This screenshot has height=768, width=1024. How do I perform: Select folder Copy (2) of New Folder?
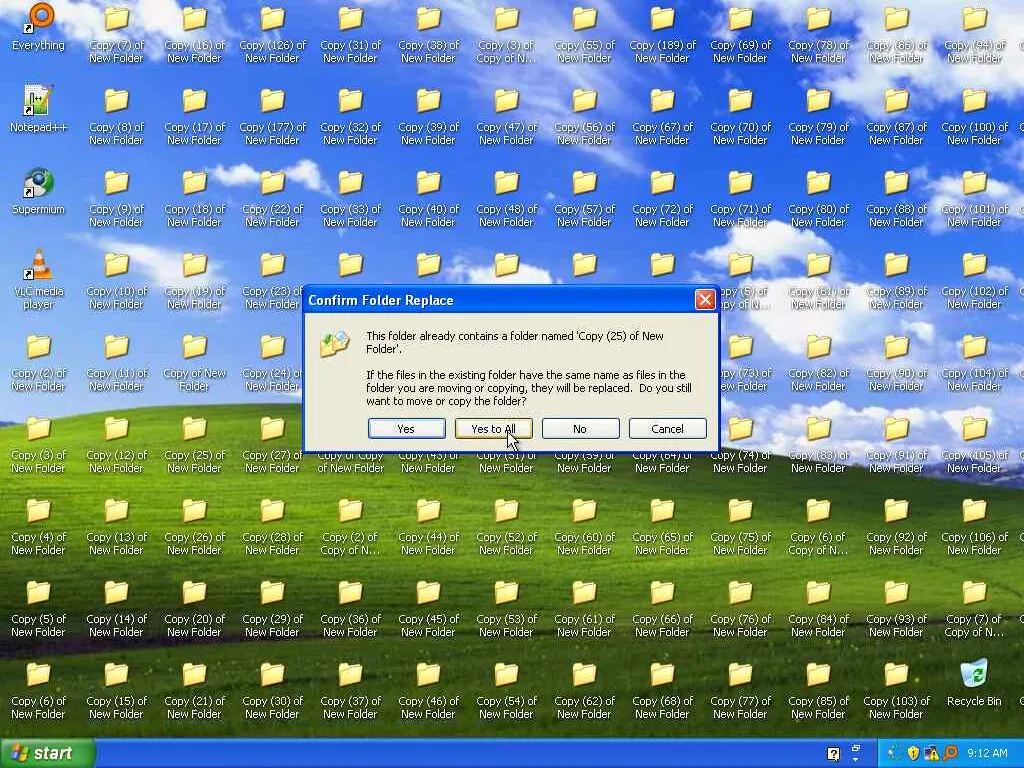pyautogui.click(x=39, y=363)
